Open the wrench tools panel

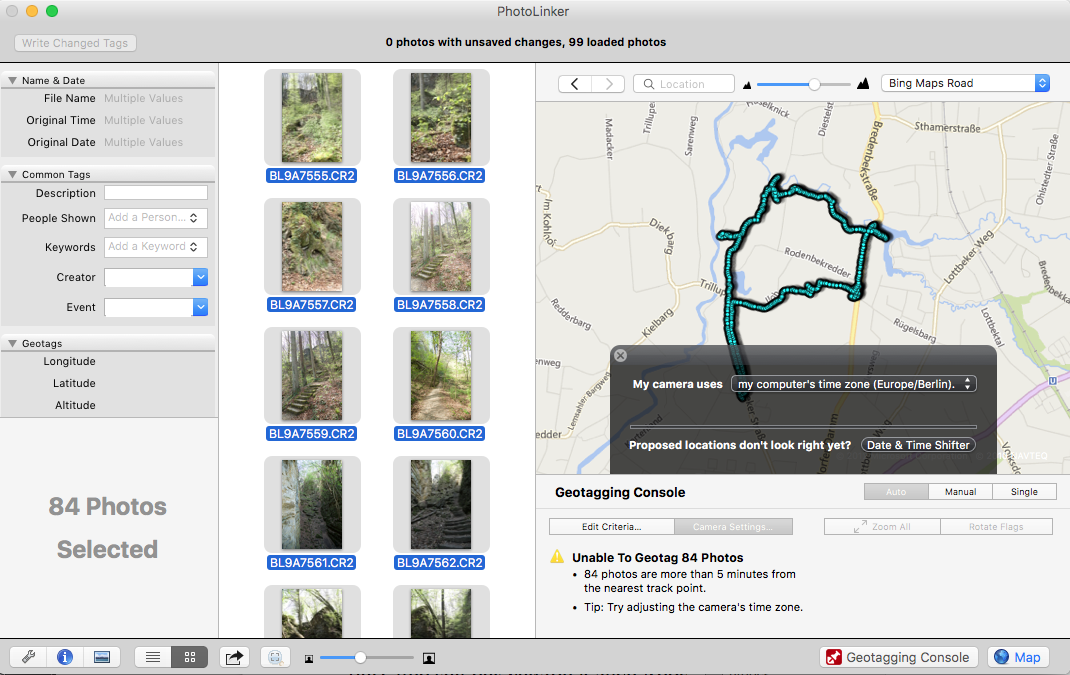click(29, 657)
